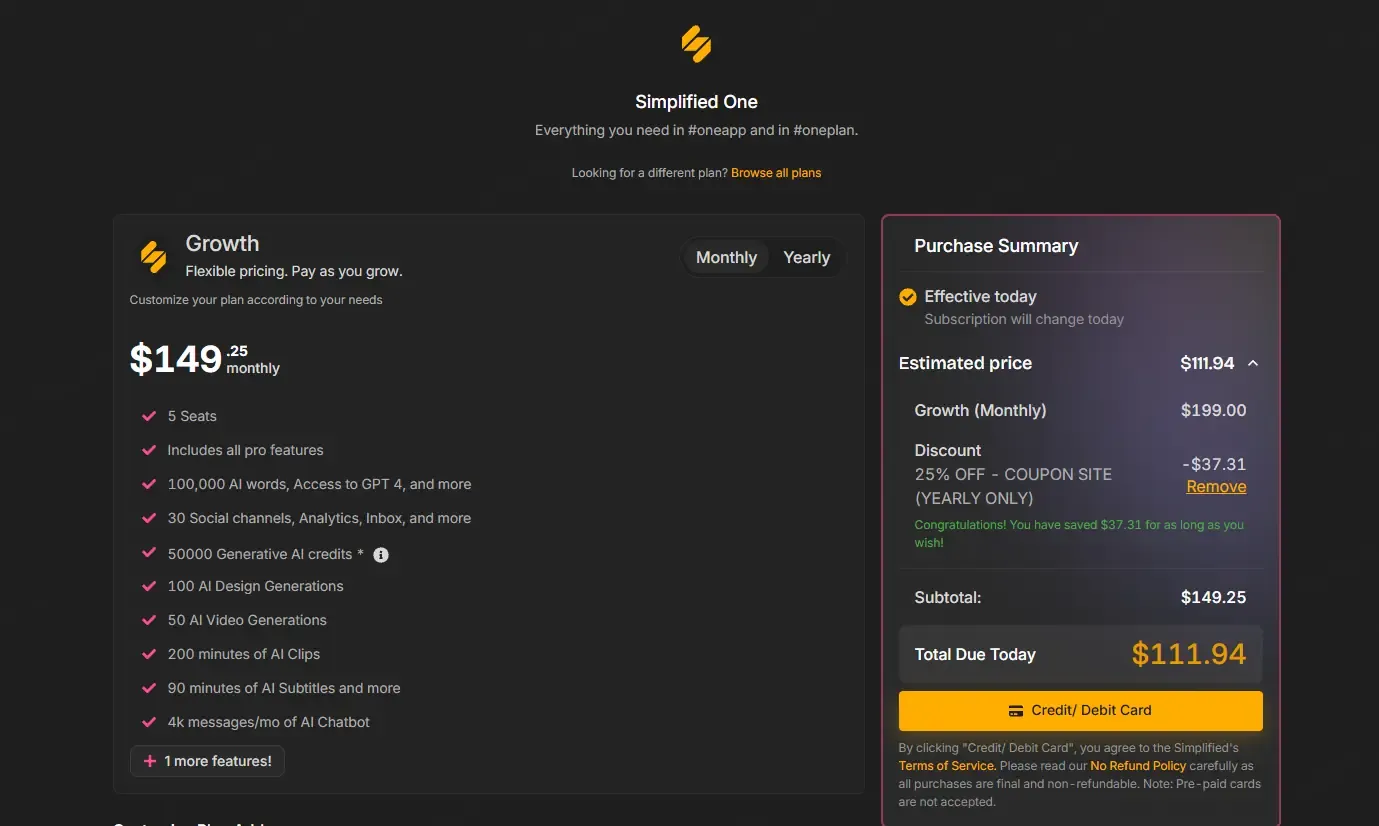Screen dimensions: 1379x826
Task: Open the Generative AI credits info icon
Action: pos(381,555)
